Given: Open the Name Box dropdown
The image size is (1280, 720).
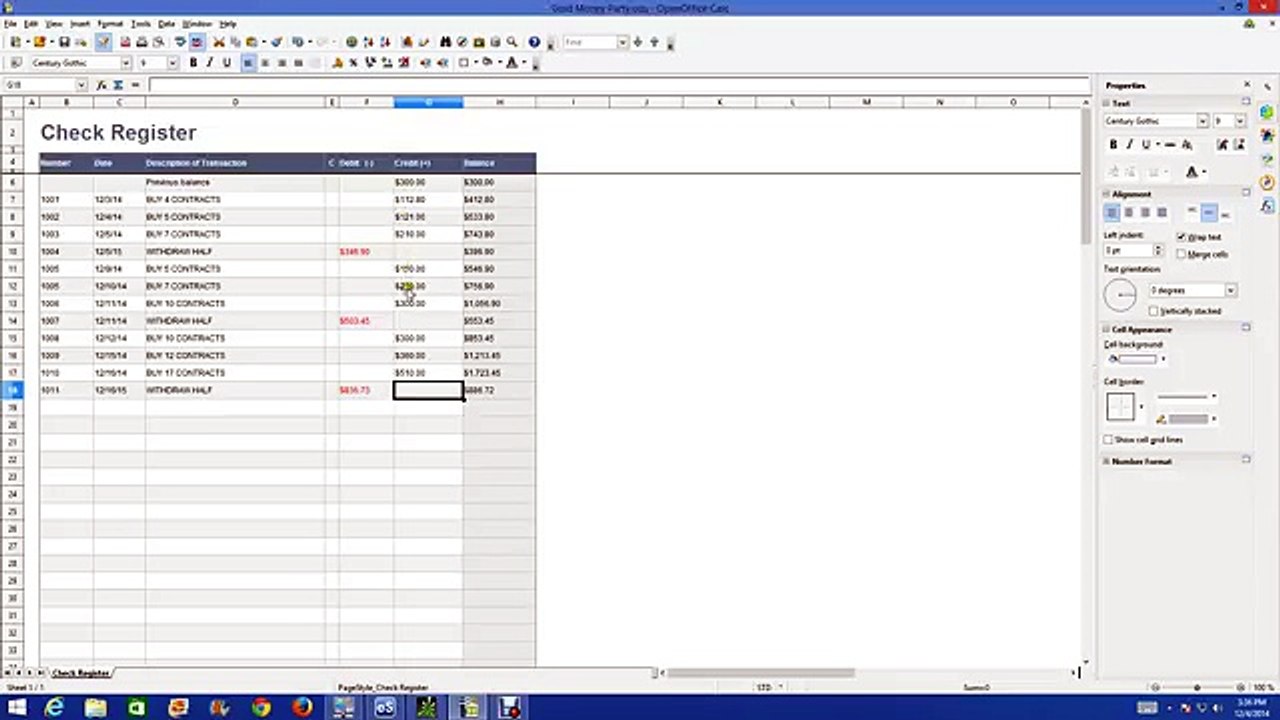Looking at the screenshot, I should point(81,85).
